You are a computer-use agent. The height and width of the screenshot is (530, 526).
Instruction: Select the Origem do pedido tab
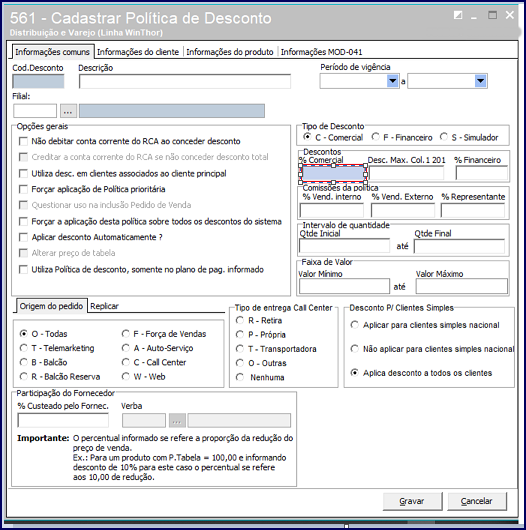pos(51,306)
